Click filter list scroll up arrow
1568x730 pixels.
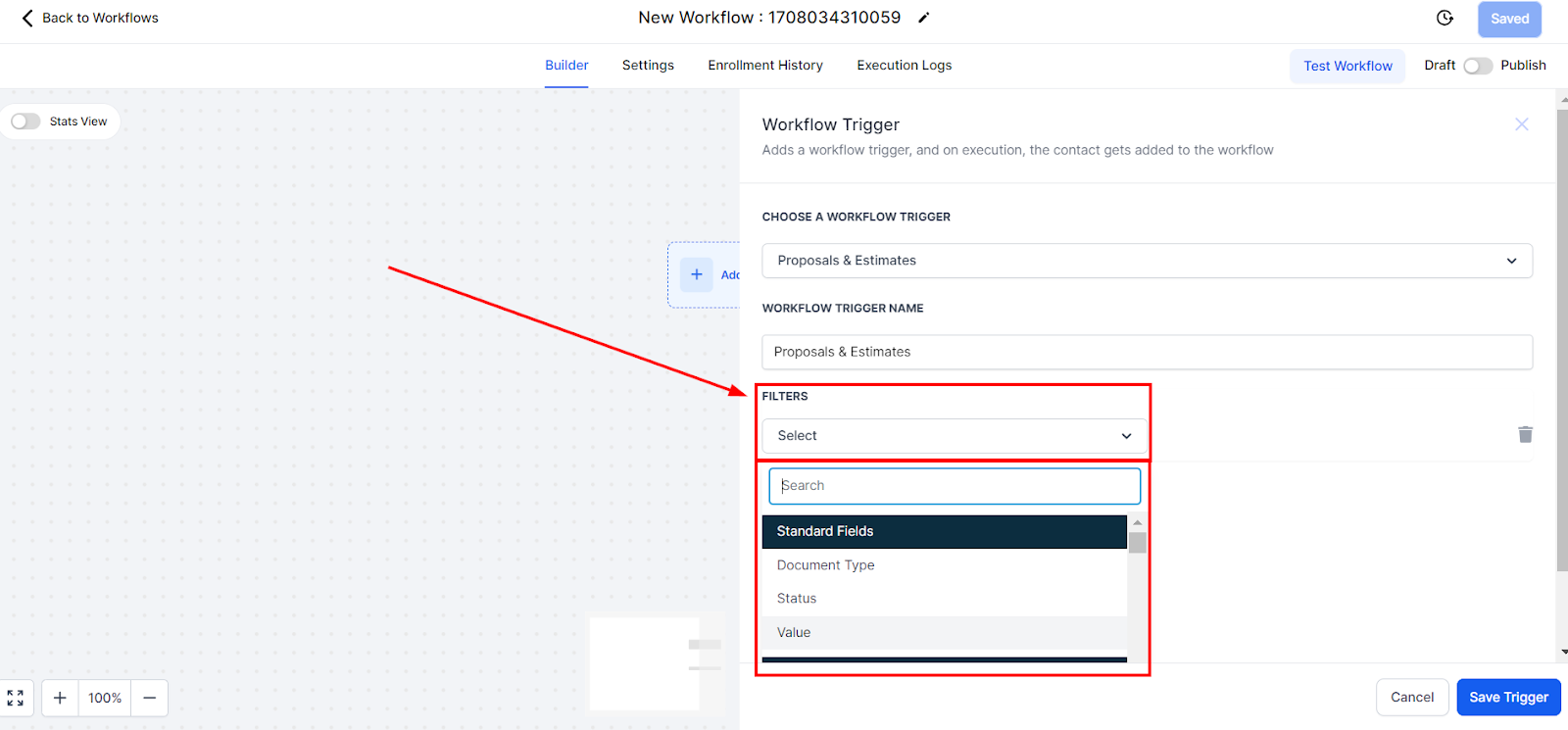(x=1137, y=522)
